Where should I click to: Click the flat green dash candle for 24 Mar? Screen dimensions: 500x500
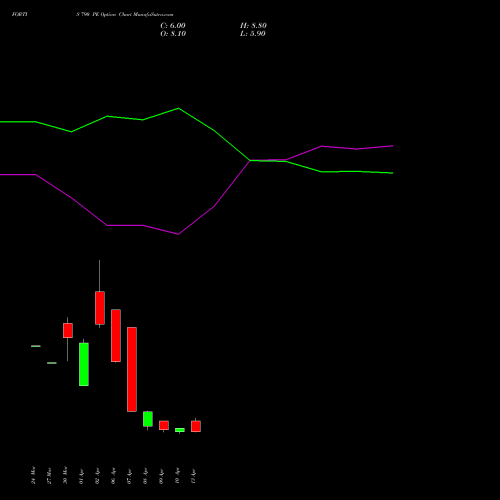point(36,346)
